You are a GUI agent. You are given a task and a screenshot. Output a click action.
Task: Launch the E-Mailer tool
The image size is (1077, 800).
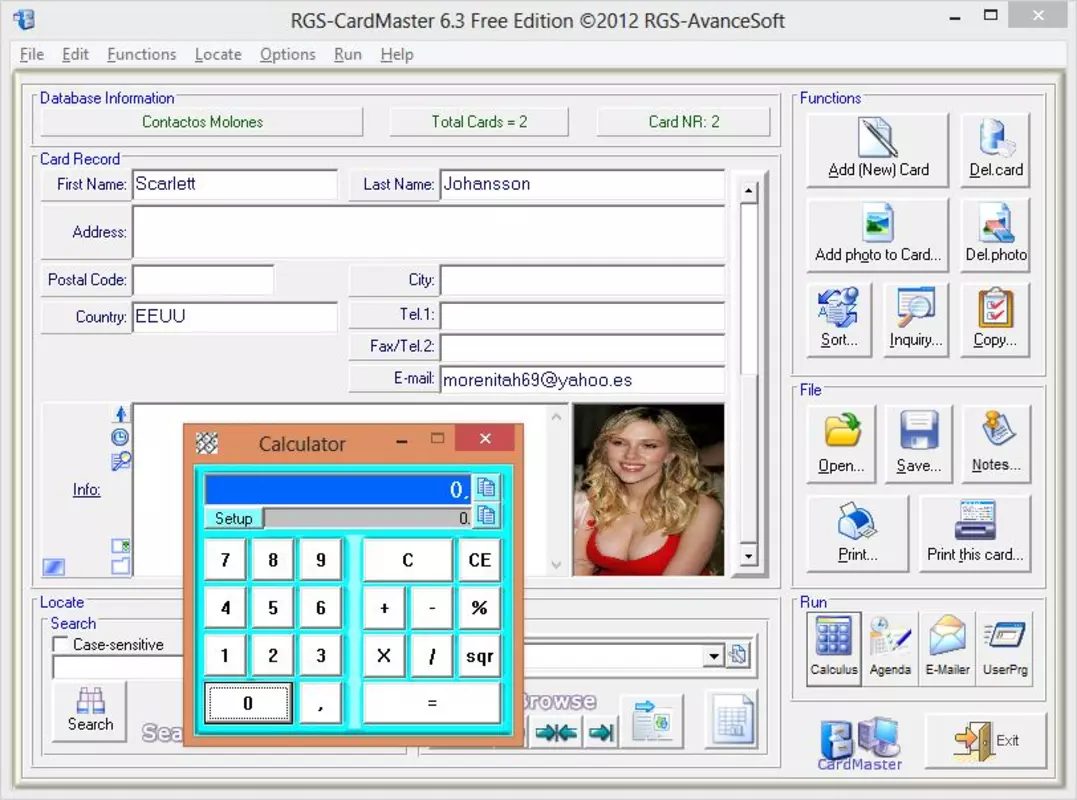coord(947,648)
